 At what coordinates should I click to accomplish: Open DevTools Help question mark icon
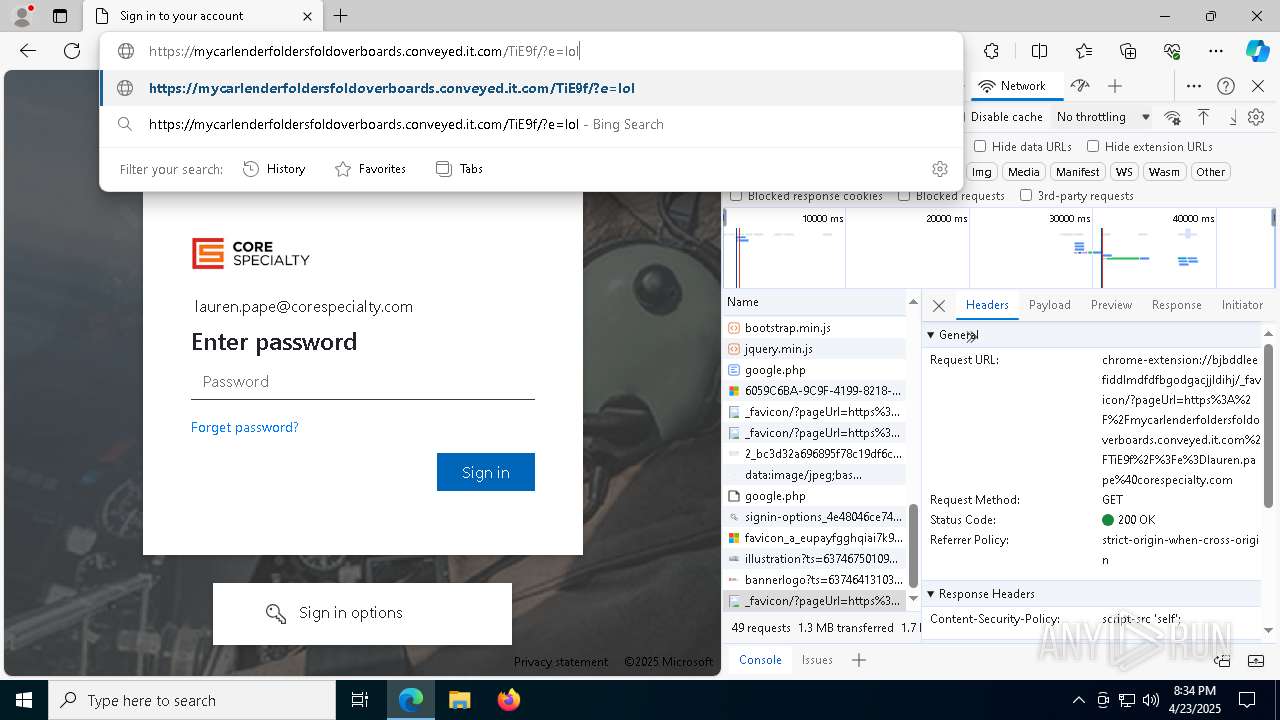tap(1226, 86)
